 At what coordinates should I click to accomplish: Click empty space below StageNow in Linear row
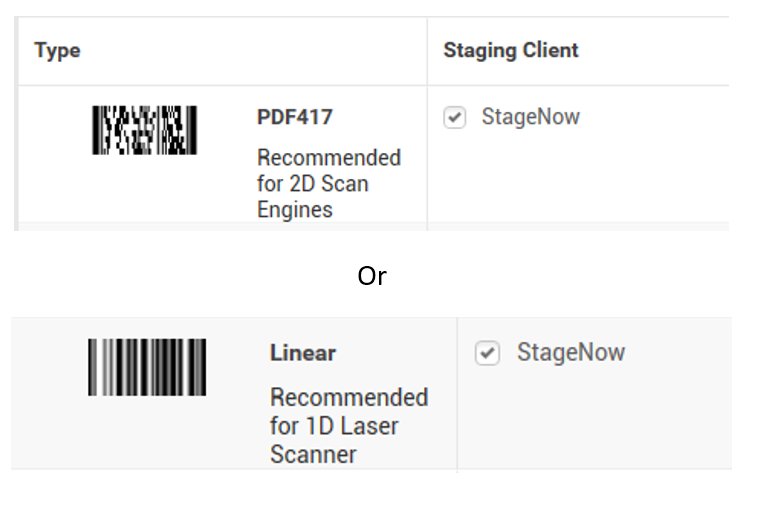point(594,421)
